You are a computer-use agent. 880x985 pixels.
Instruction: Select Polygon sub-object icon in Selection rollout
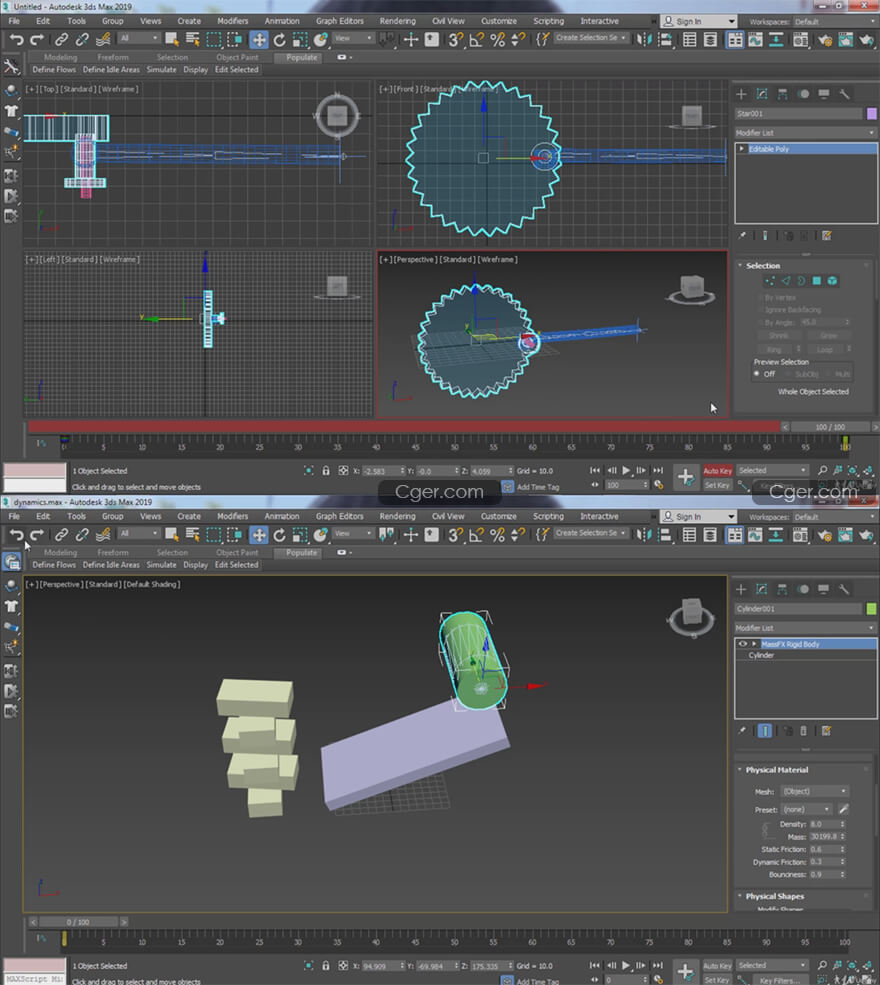(817, 281)
